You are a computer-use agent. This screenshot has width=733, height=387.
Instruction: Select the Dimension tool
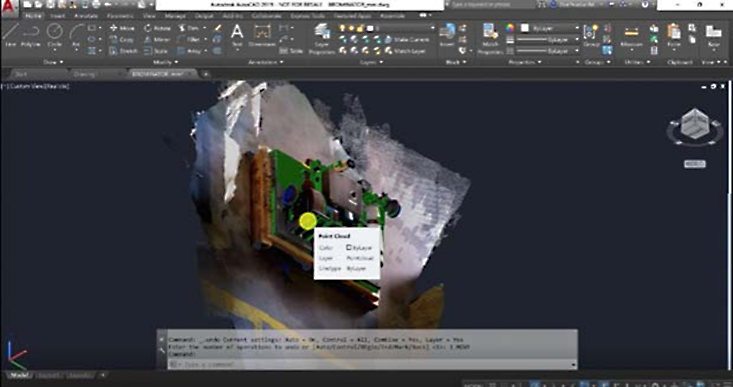coord(262,35)
